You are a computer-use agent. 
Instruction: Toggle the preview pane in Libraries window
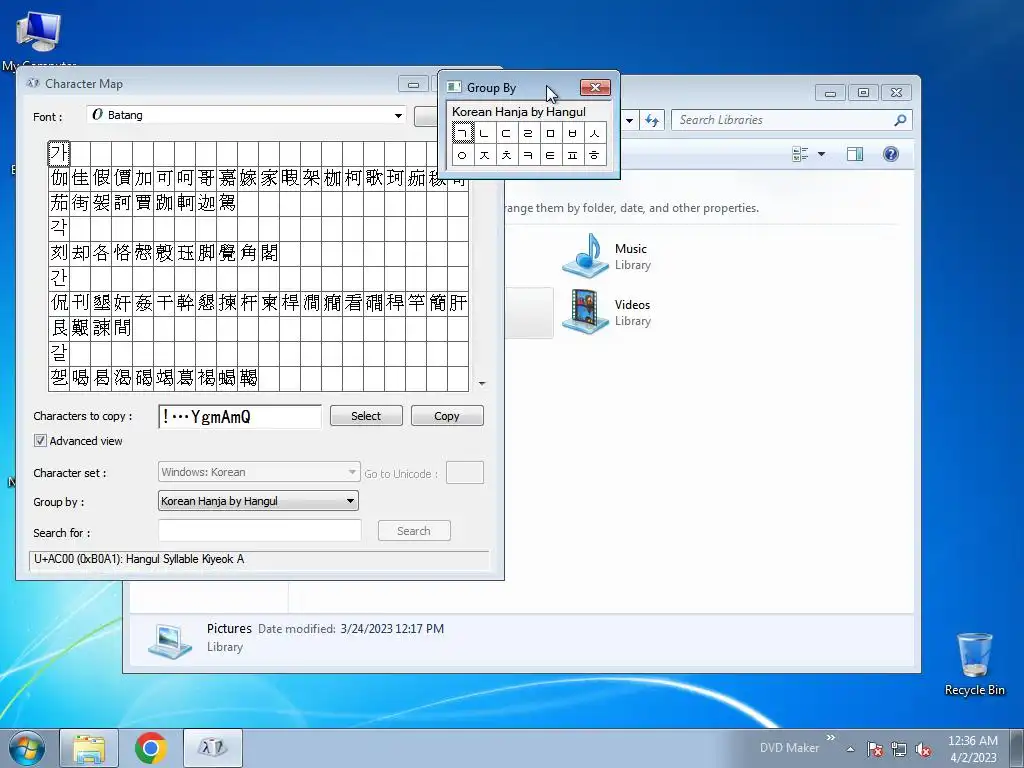[855, 154]
